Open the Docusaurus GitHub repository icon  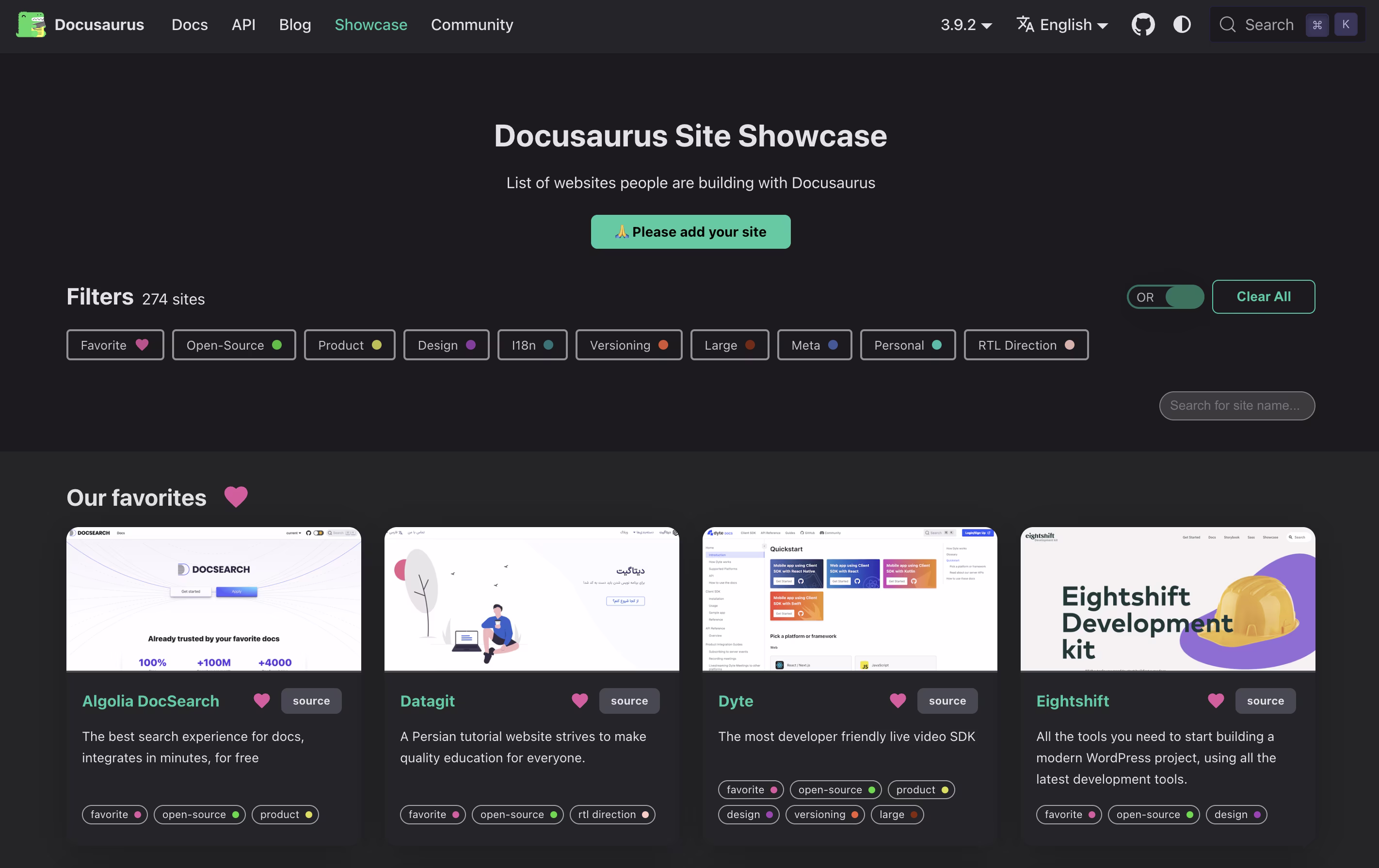click(1142, 24)
